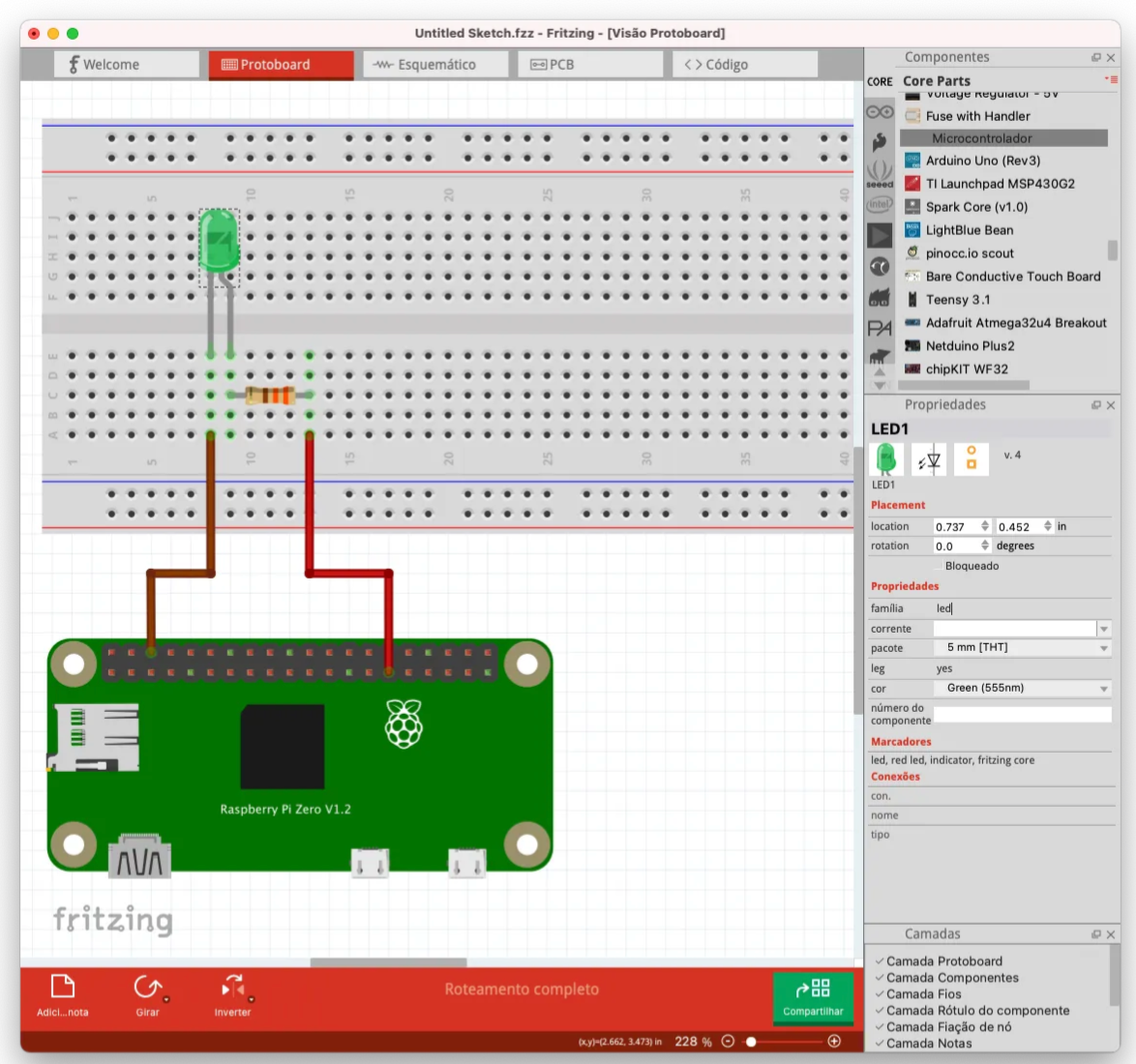Select the Arduino Uno (Rev3) part icon
Screen dimensions: 1136x1064
pos(912,160)
